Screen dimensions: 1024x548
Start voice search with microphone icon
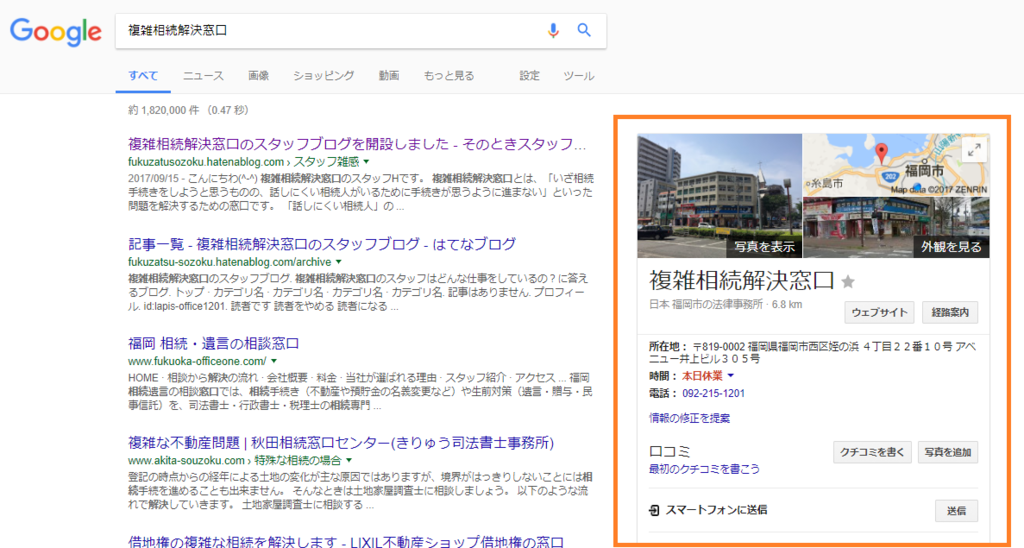(x=552, y=30)
